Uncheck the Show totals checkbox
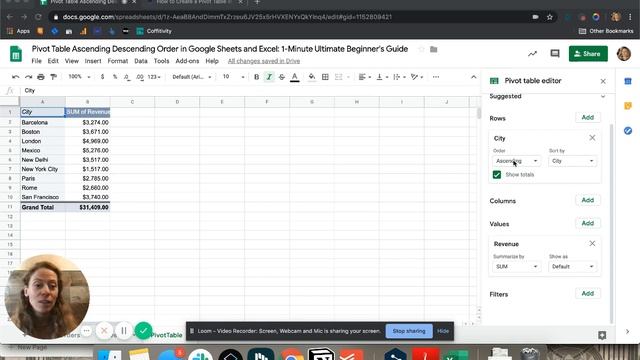 497,175
